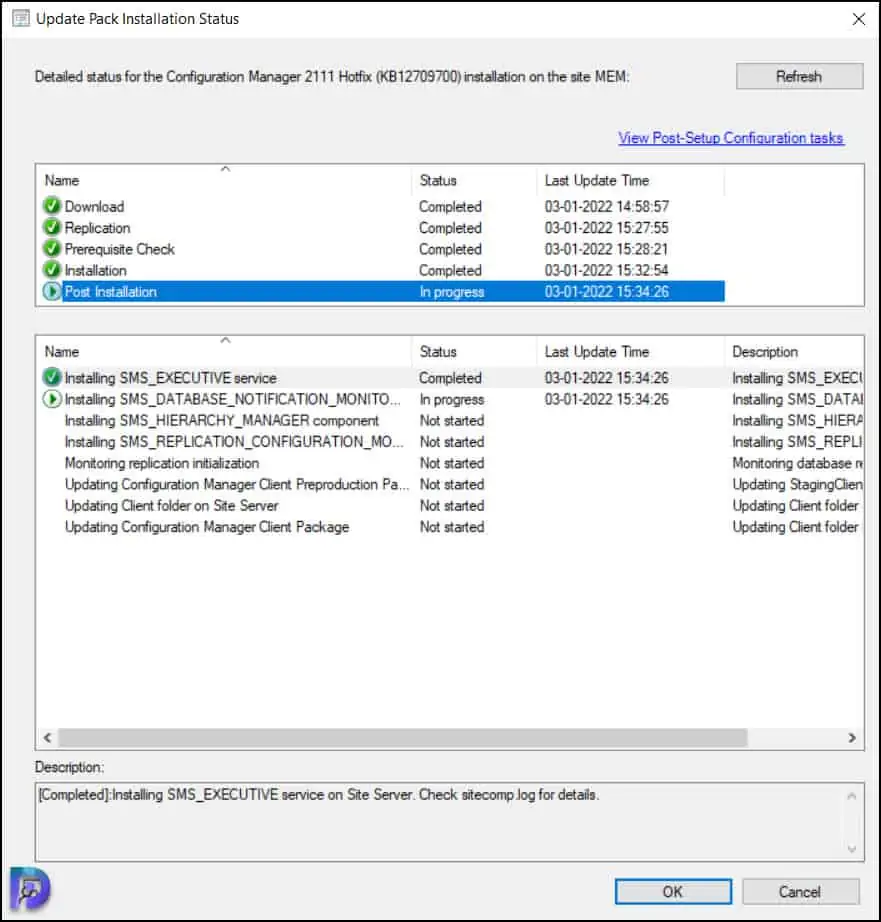Select Updating Configuration Manager Client Preproduction row

point(452,485)
